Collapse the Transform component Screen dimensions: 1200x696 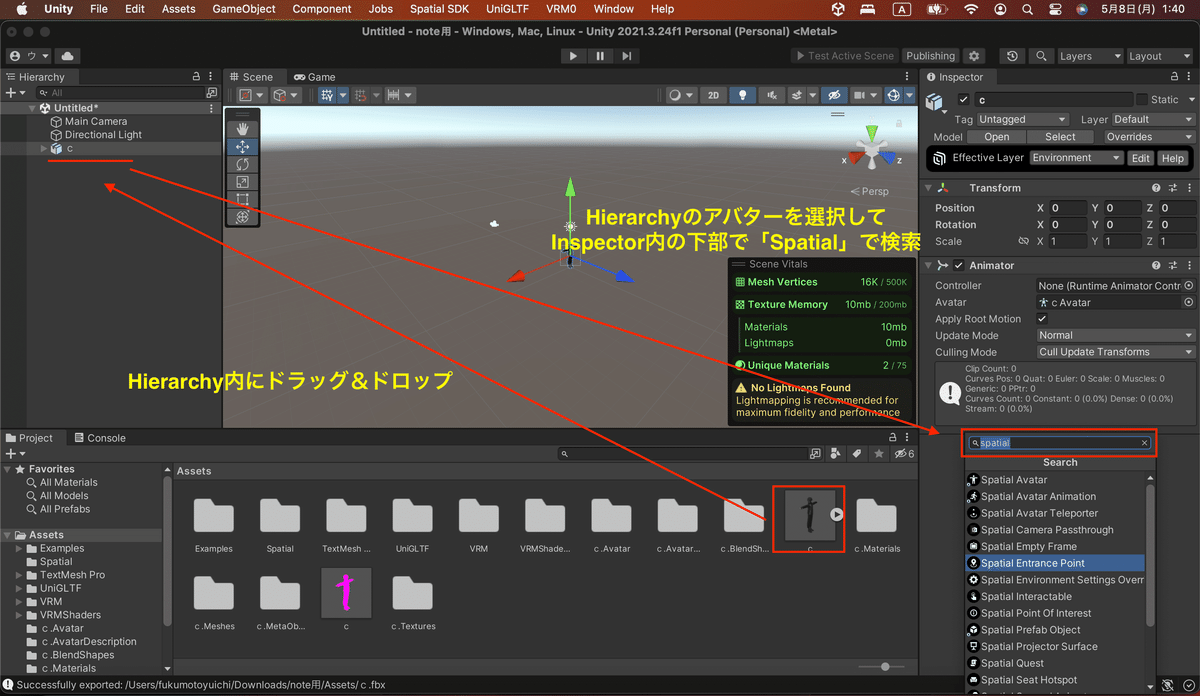tap(929, 188)
